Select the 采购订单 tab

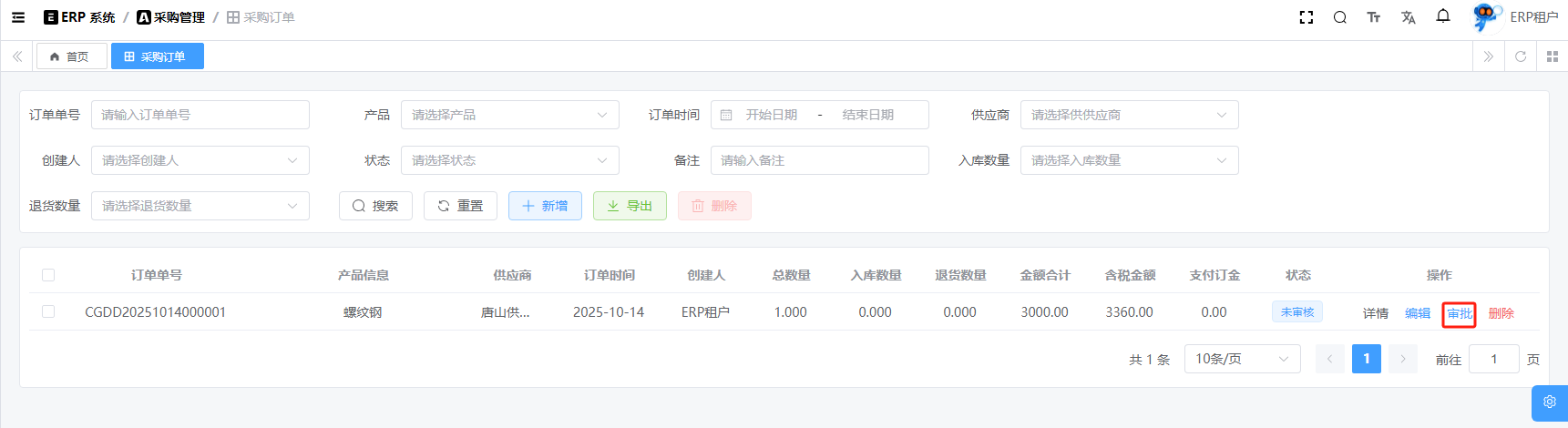pos(157,56)
